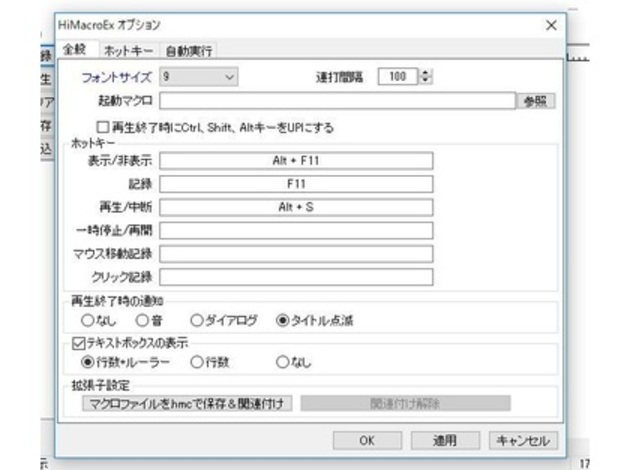Screen dimensions: 630x470
Task: Open the 自動実行 tab
Action: tap(188, 51)
